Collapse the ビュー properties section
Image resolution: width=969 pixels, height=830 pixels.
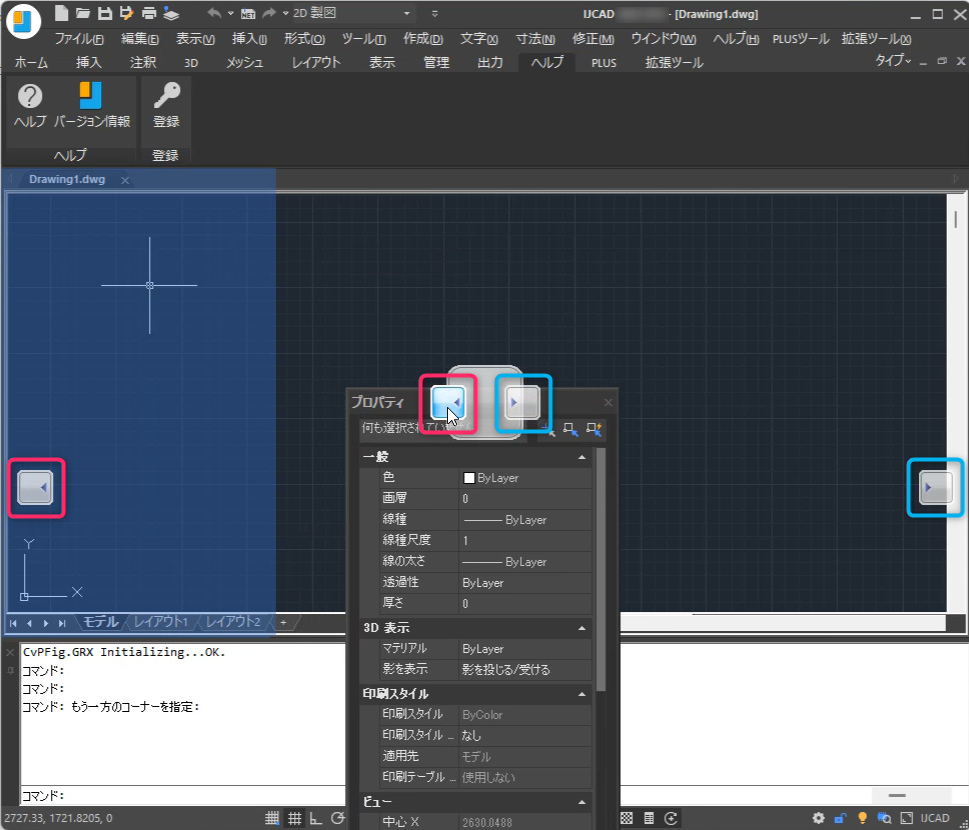pos(582,802)
